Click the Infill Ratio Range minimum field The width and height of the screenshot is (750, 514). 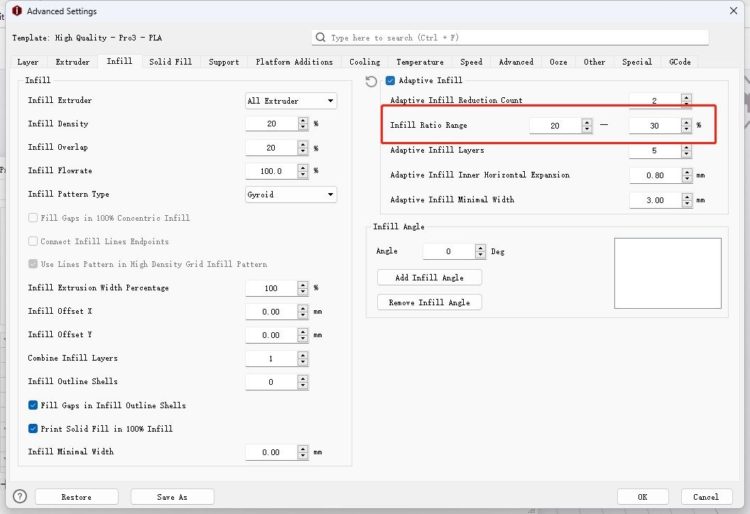click(555, 125)
